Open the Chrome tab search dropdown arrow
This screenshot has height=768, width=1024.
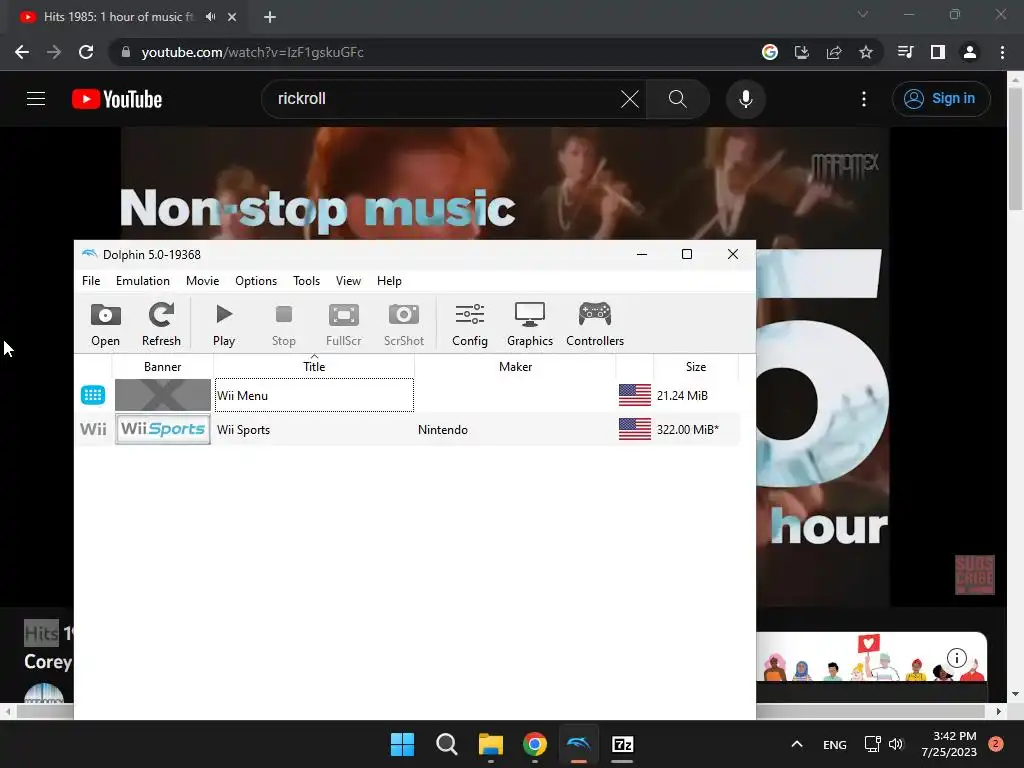863,14
